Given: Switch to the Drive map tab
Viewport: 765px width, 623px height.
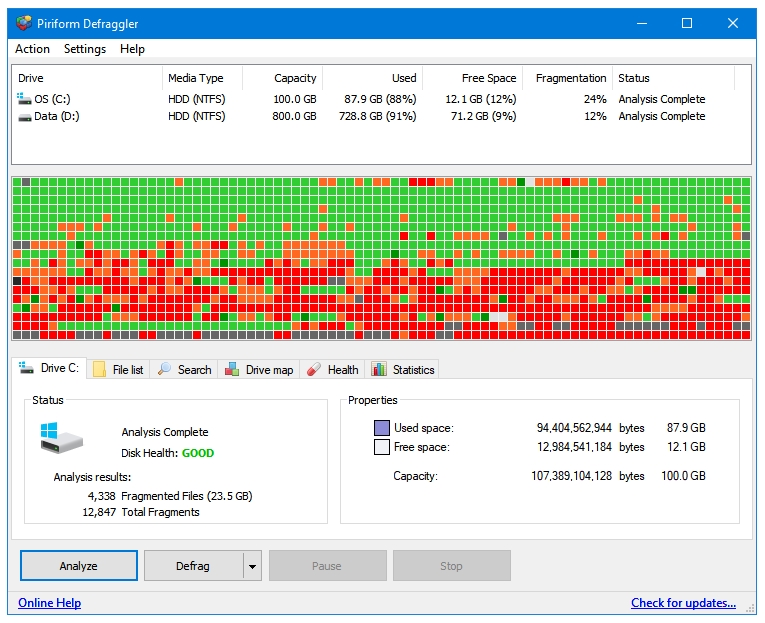Looking at the screenshot, I should 259,369.
